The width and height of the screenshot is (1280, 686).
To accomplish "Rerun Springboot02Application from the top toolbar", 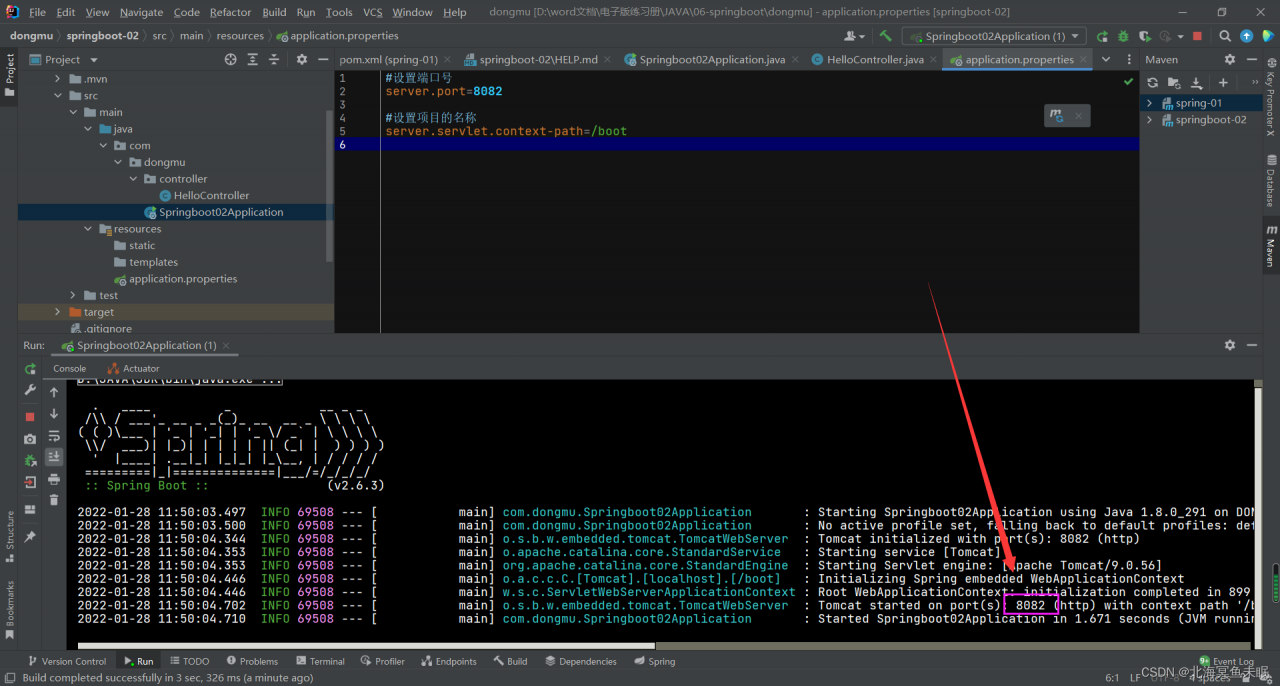I will click(x=1102, y=36).
